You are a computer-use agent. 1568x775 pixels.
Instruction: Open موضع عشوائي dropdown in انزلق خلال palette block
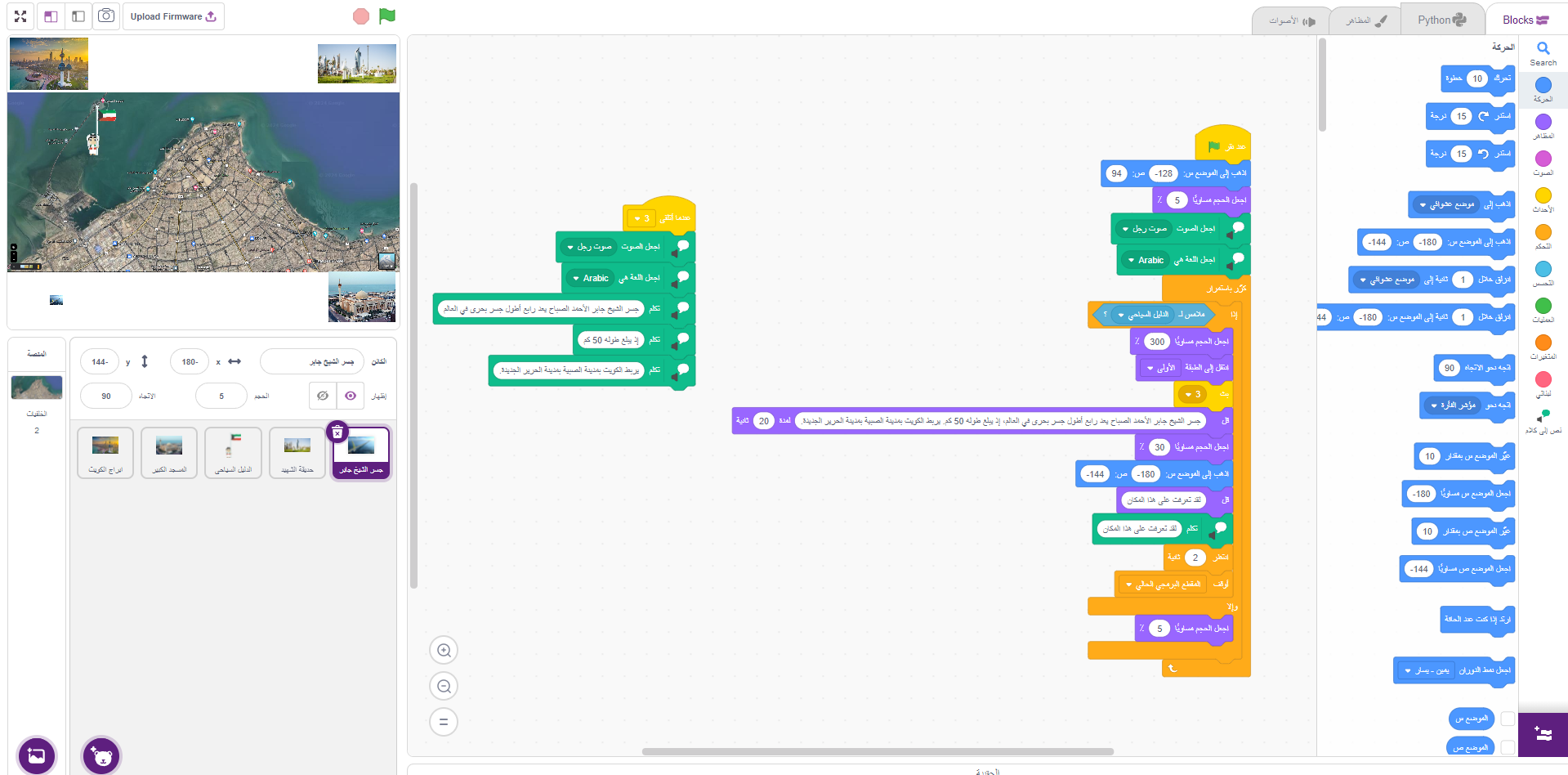(1387, 280)
